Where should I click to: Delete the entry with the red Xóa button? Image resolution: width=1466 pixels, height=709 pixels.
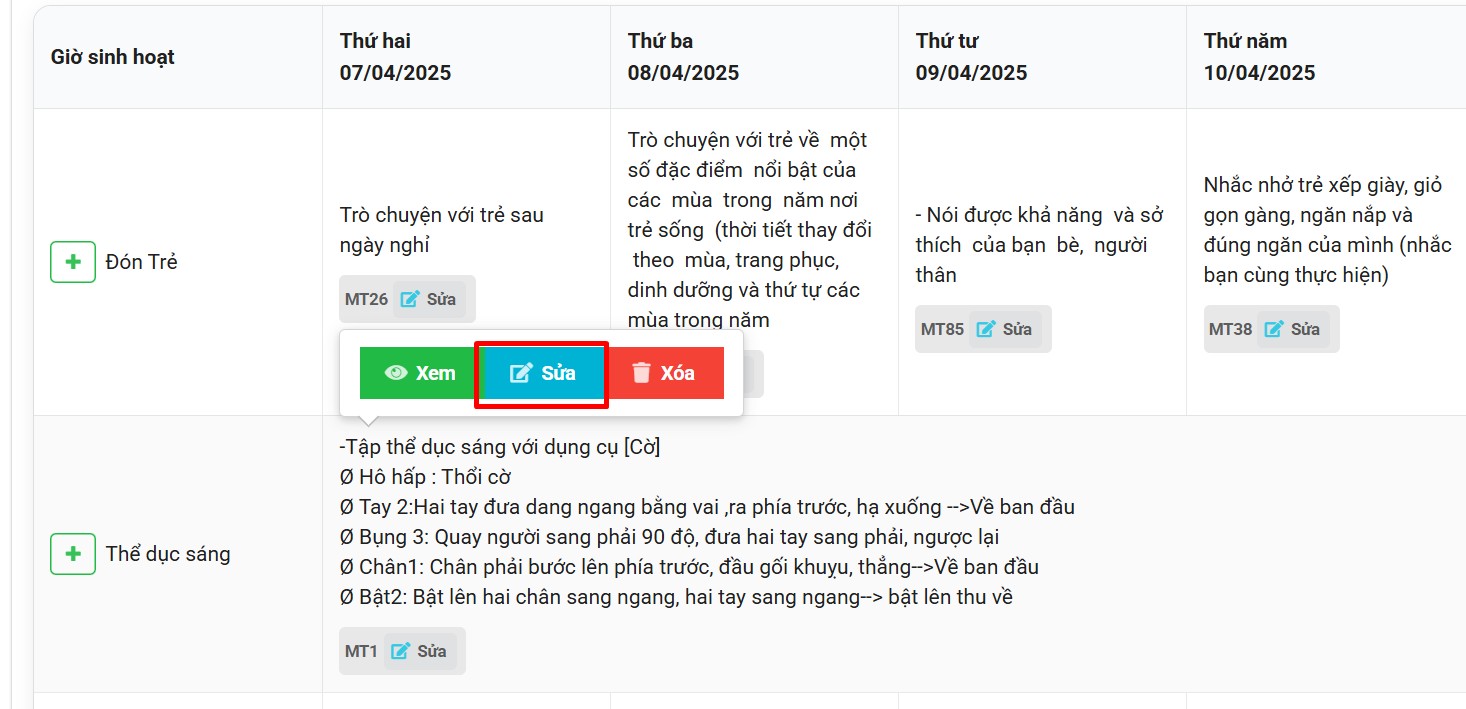pos(664,374)
